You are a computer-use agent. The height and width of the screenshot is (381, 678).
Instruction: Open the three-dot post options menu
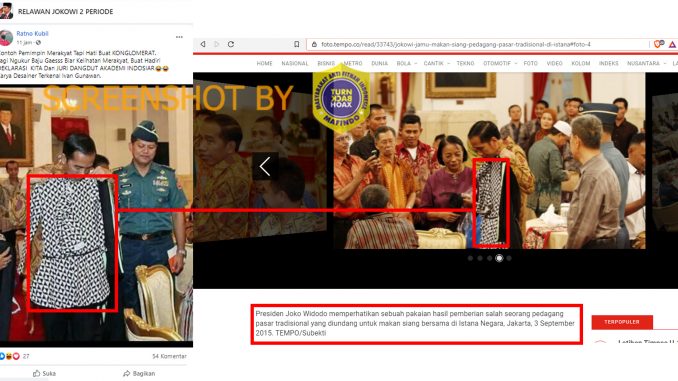click(179, 37)
